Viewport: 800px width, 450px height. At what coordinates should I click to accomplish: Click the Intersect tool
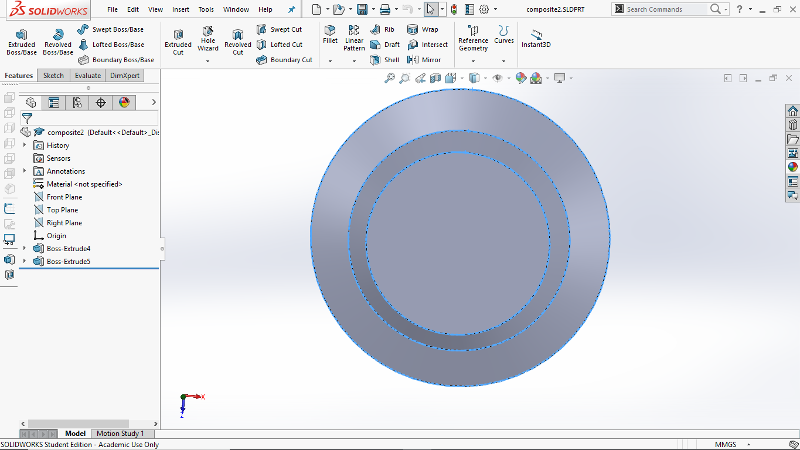pos(428,44)
